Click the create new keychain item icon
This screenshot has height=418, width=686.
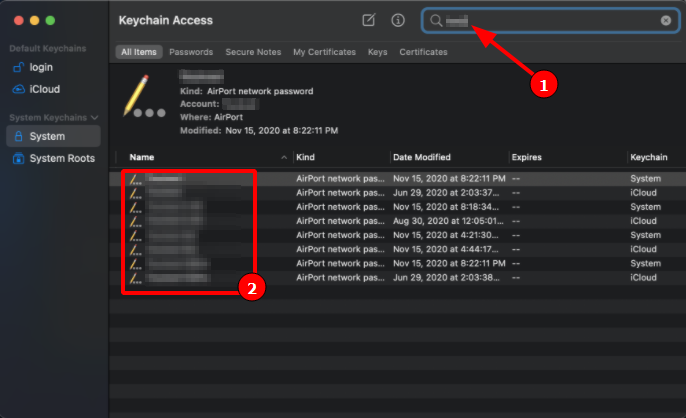(x=369, y=20)
